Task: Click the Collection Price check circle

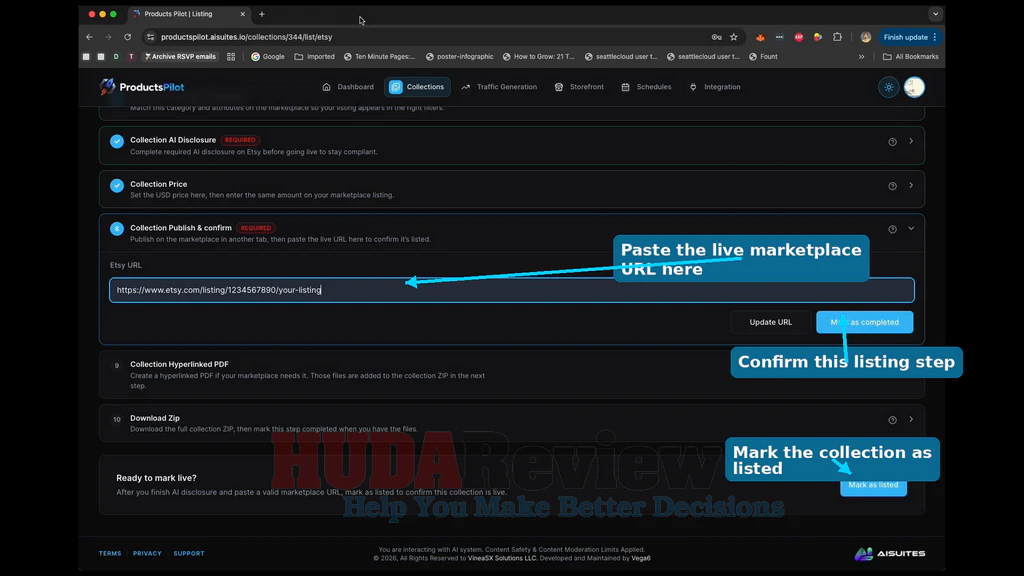Action: 117,185
